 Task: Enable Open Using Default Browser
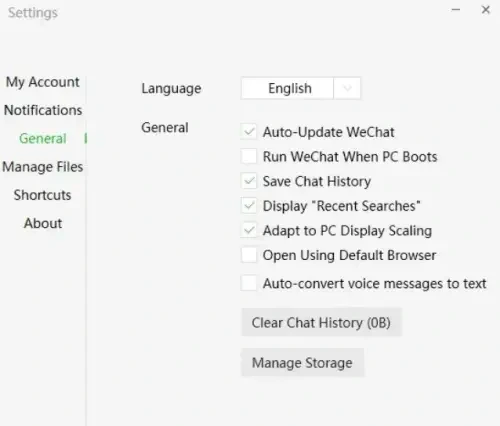click(x=249, y=255)
